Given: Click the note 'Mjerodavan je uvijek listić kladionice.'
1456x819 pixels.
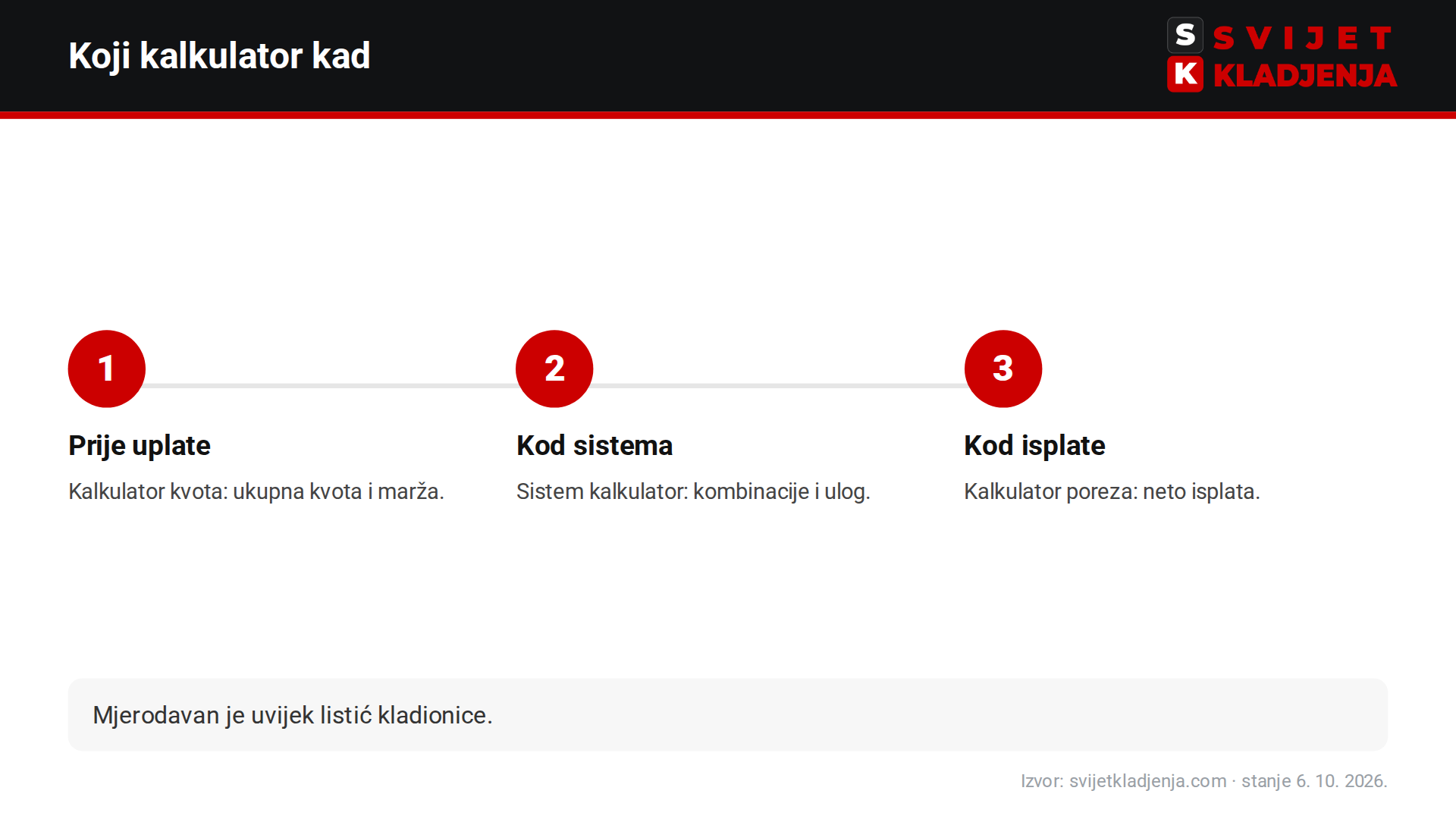Looking at the screenshot, I should (293, 715).
